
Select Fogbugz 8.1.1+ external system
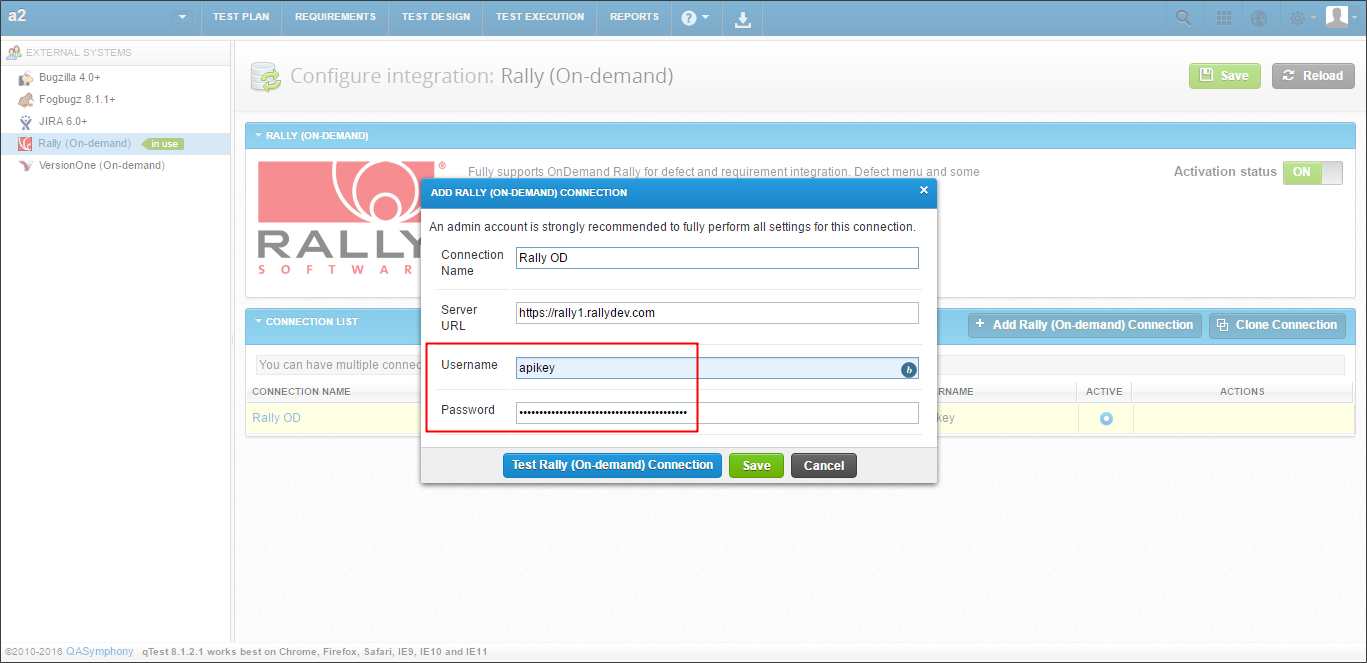tap(77, 99)
